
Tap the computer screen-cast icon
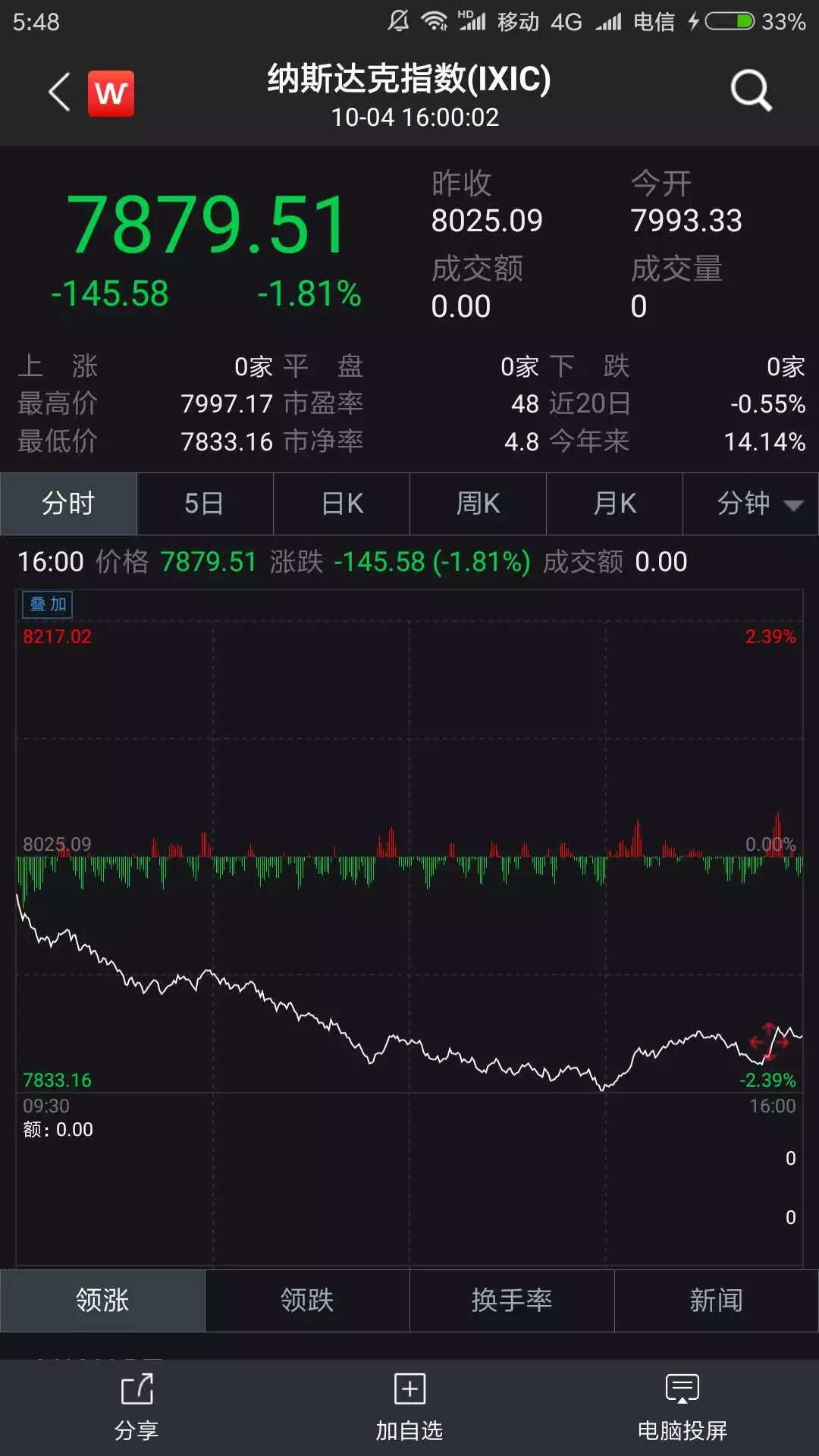click(682, 1389)
